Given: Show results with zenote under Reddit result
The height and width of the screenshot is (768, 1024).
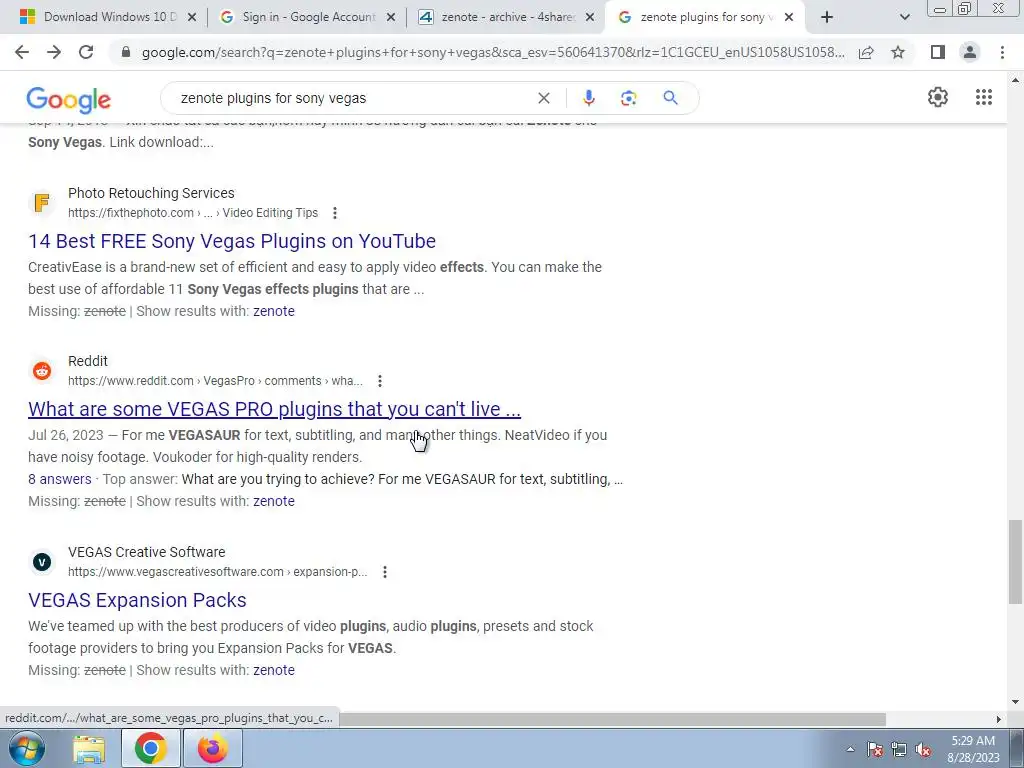Looking at the screenshot, I should click(x=274, y=502).
